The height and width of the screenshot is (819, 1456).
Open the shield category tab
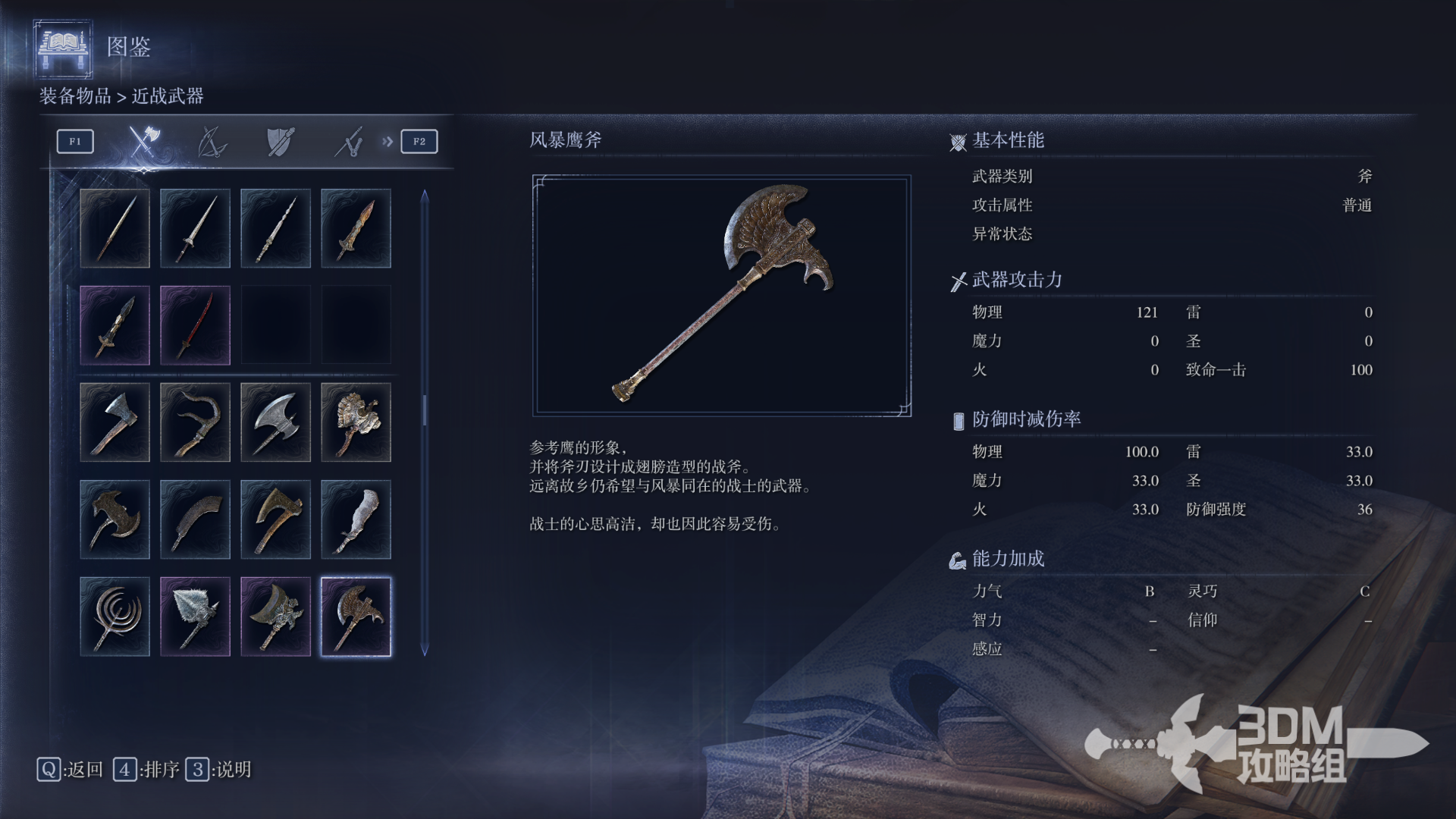coord(281,142)
